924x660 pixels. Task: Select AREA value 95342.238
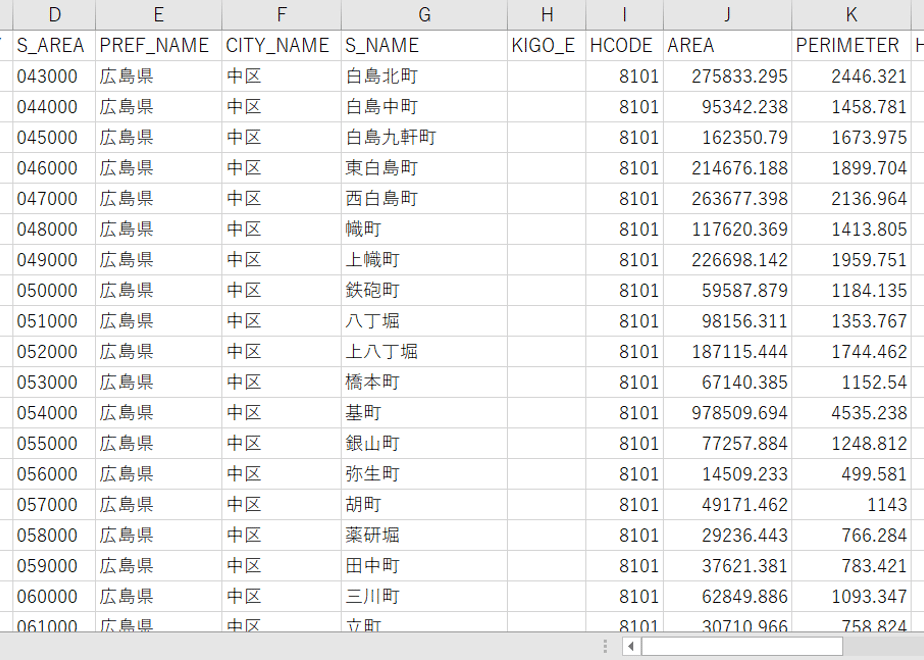click(728, 107)
